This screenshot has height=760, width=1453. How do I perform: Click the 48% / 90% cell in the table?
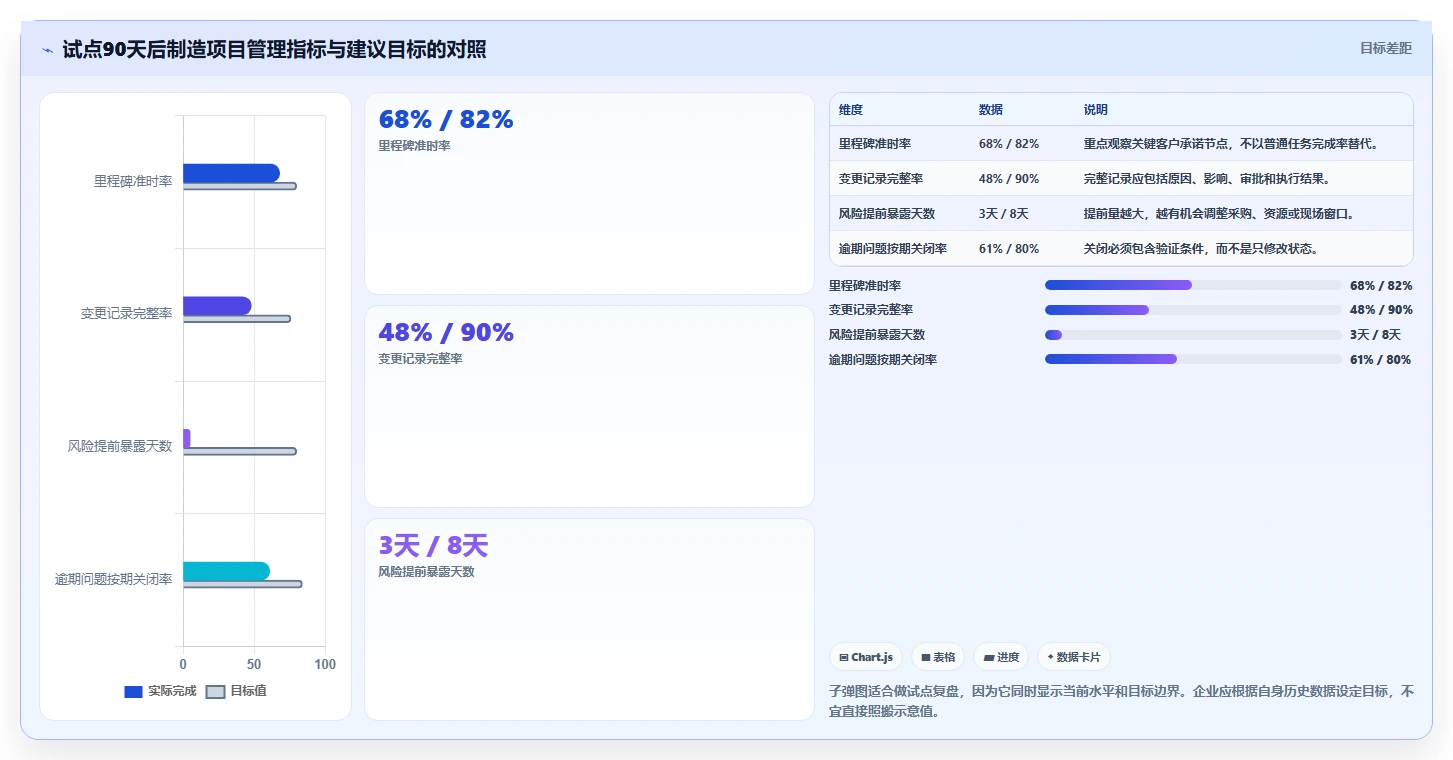[1009, 179]
